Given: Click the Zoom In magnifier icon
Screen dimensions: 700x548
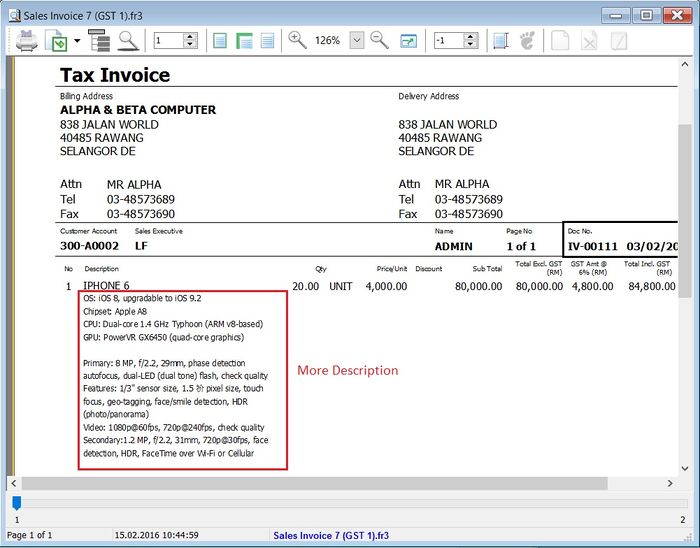Looking at the screenshot, I should click(297, 41).
